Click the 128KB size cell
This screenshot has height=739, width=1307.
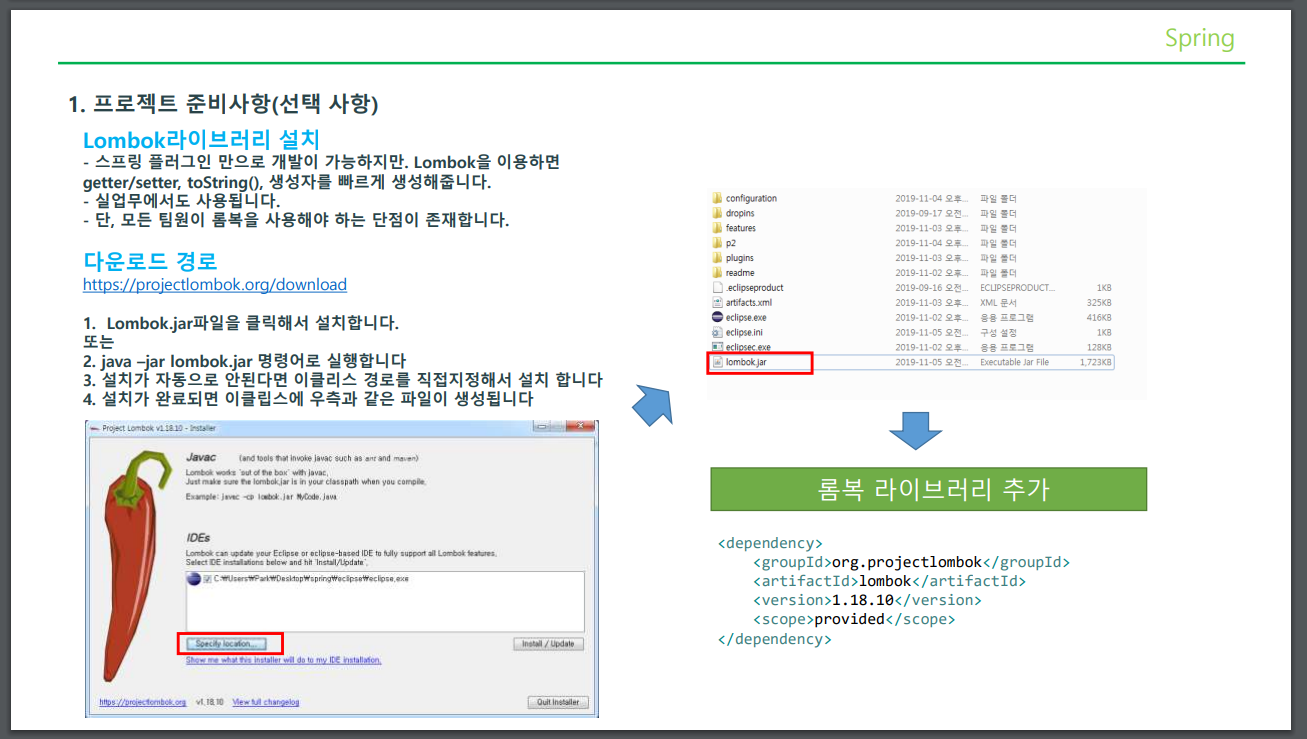click(1099, 347)
